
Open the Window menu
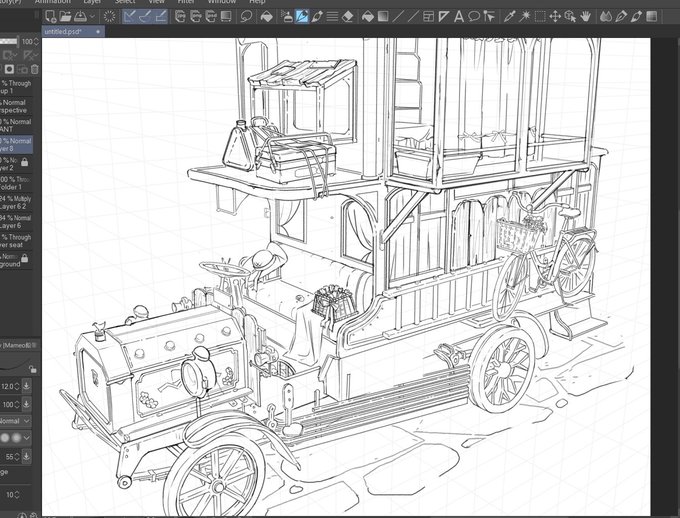click(222, 2)
